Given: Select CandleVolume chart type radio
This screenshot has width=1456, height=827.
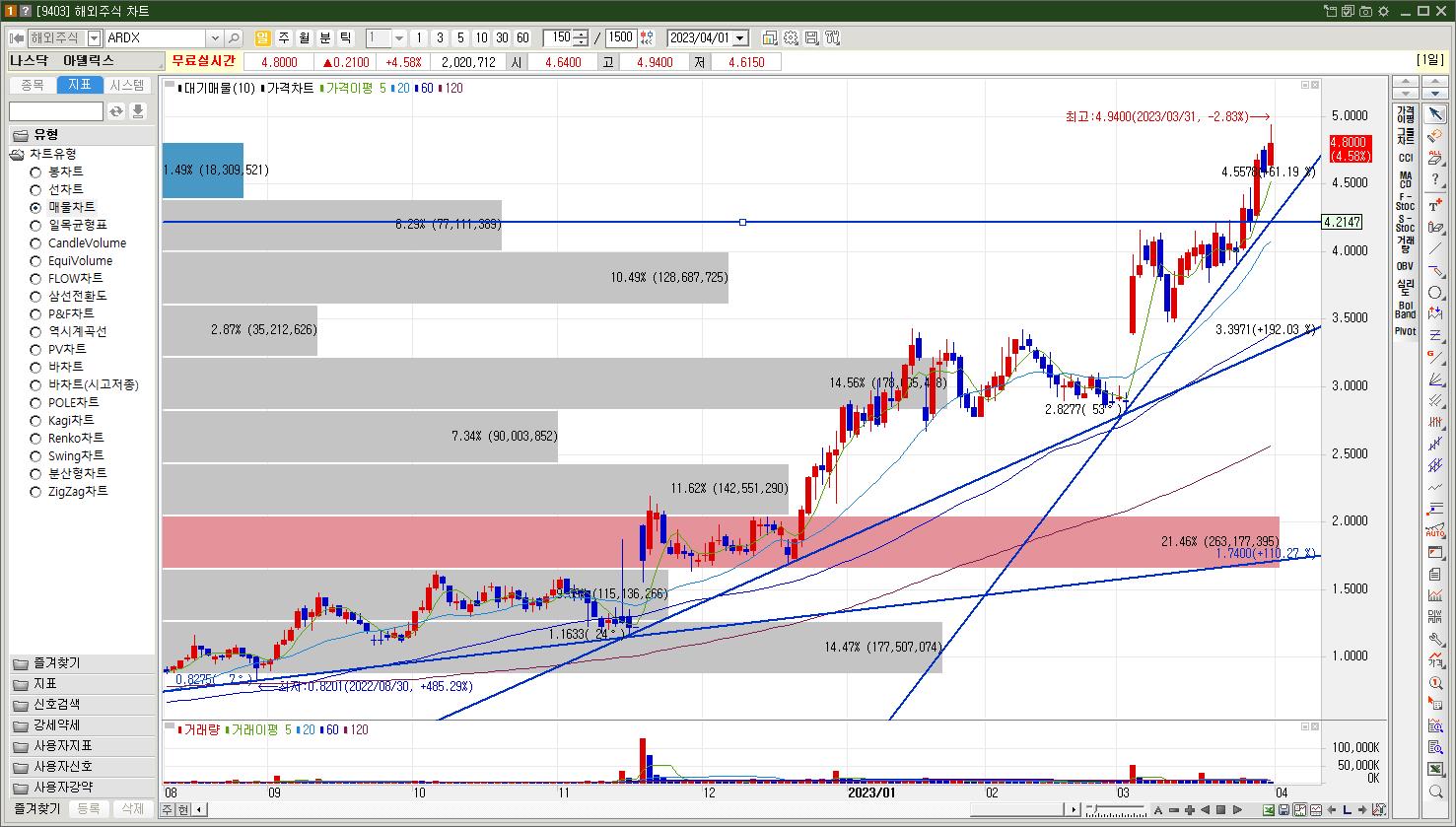Looking at the screenshot, I should 35,243.
